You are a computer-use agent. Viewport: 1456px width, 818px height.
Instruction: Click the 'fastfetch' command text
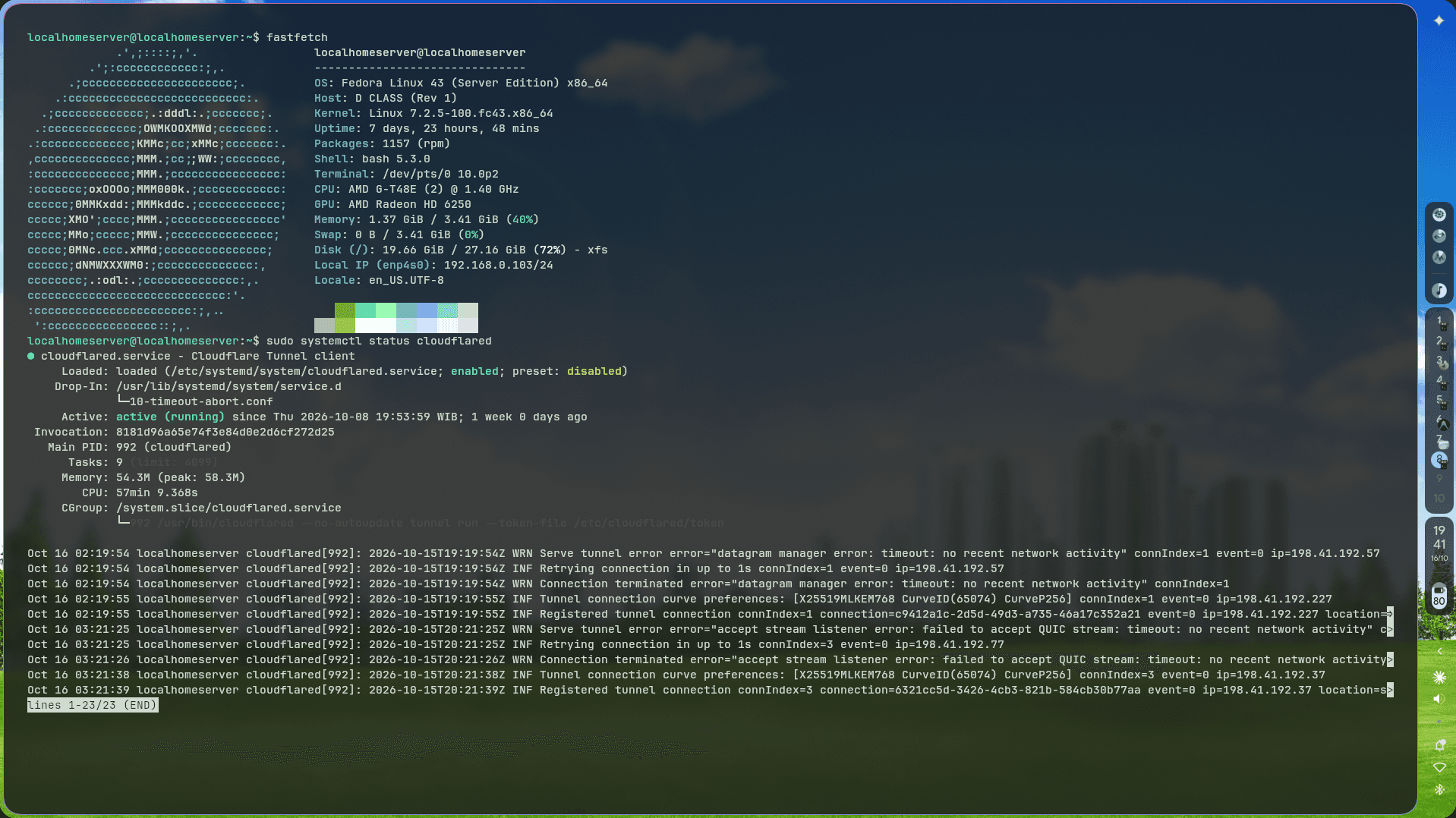[x=297, y=37]
